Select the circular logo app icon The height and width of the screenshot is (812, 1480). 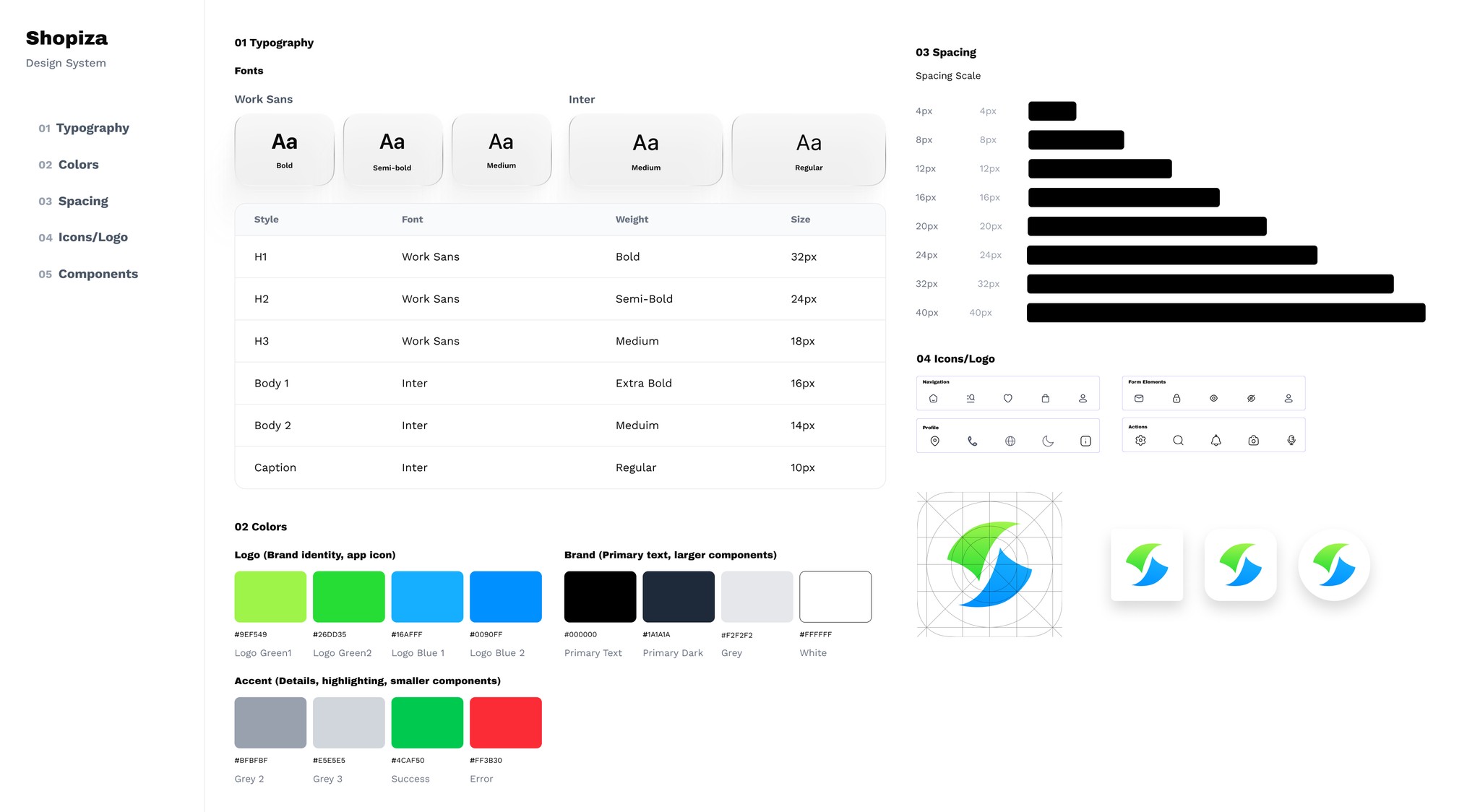tap(1333, 565)
